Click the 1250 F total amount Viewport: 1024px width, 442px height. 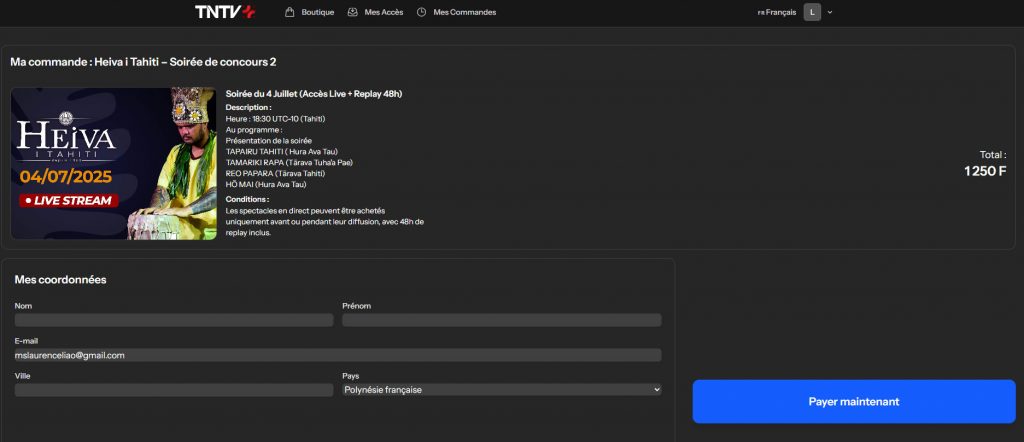[x=985, y=171]
